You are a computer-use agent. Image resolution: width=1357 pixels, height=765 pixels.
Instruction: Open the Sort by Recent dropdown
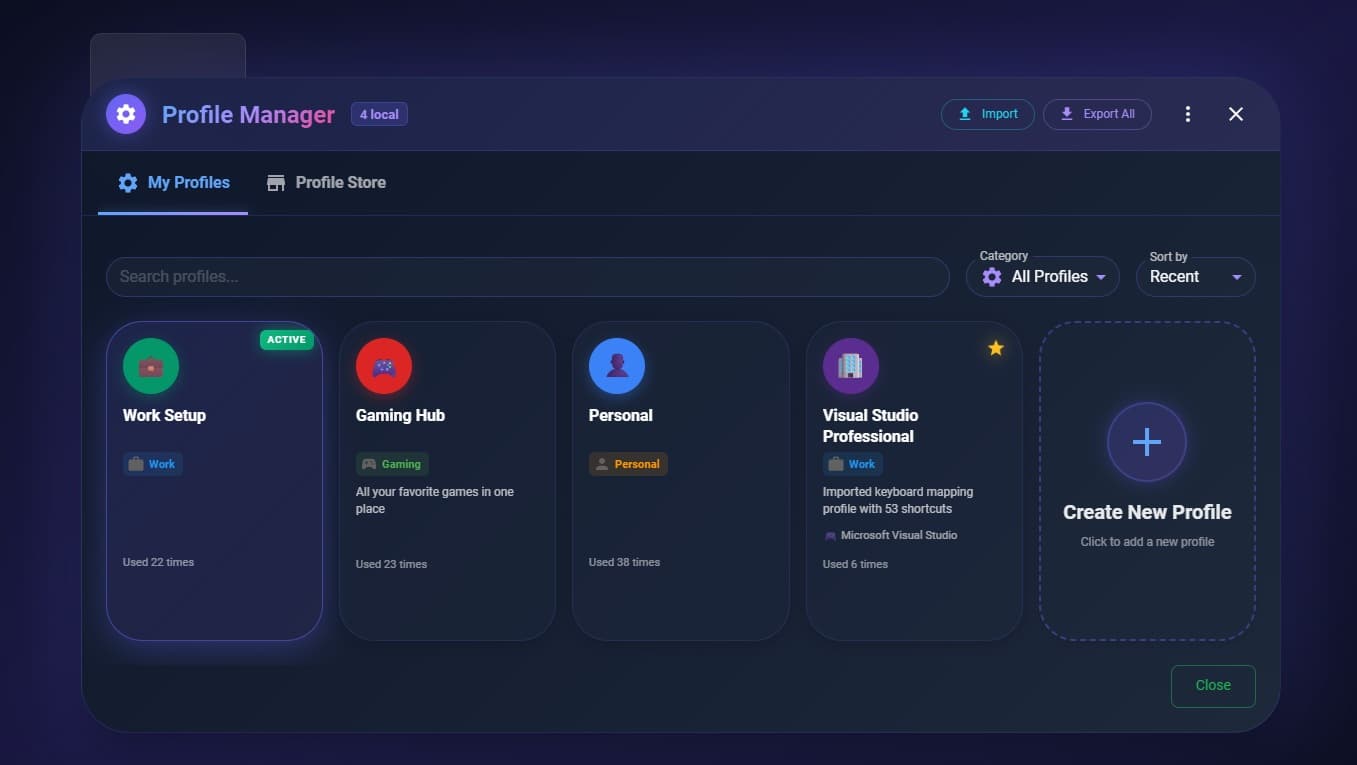click(x=1195, y=276)
